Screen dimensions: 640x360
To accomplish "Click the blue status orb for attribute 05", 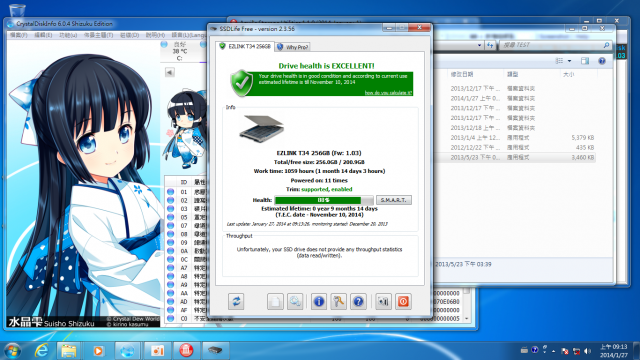I will (x=171, y=217).
